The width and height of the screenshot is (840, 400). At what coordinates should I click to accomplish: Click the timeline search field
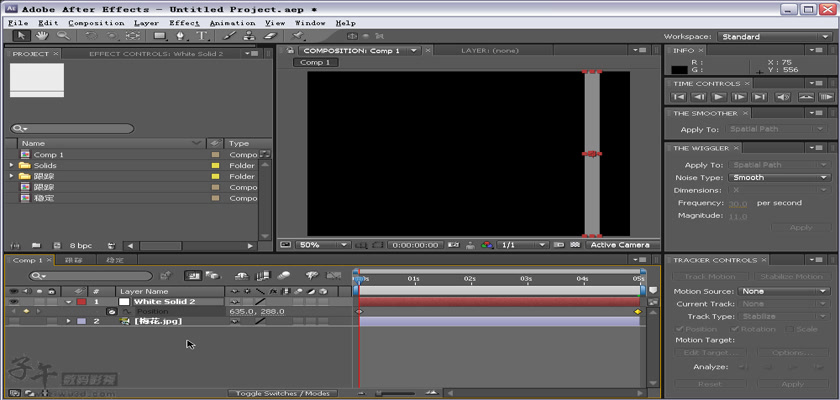coord(91,276)
